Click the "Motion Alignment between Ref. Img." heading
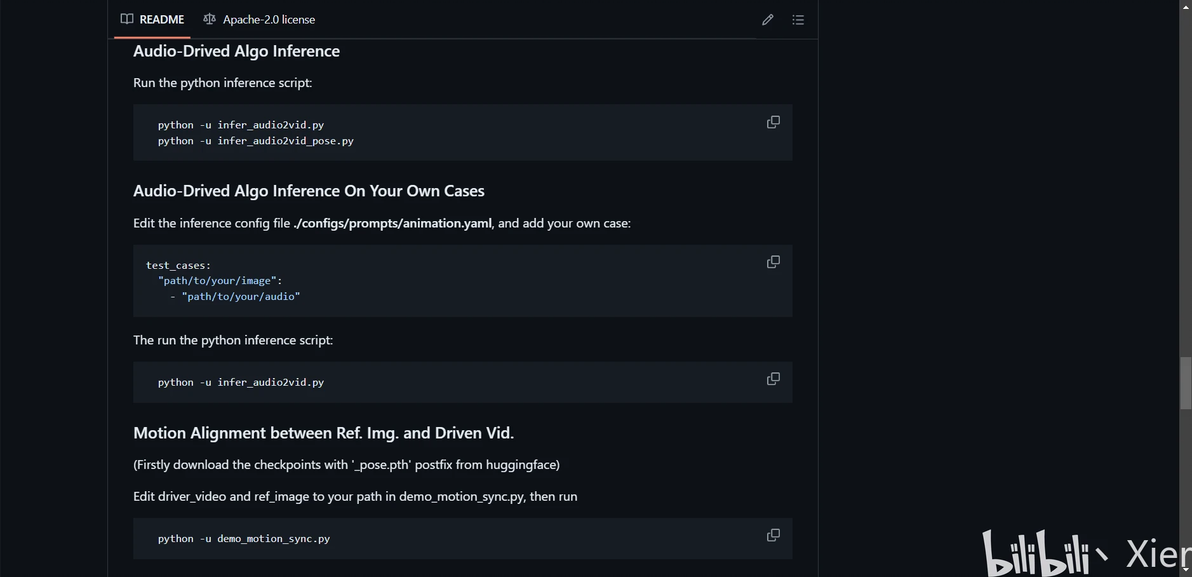The width and height of the screenshot is (1192, 577). click(323, 433)
